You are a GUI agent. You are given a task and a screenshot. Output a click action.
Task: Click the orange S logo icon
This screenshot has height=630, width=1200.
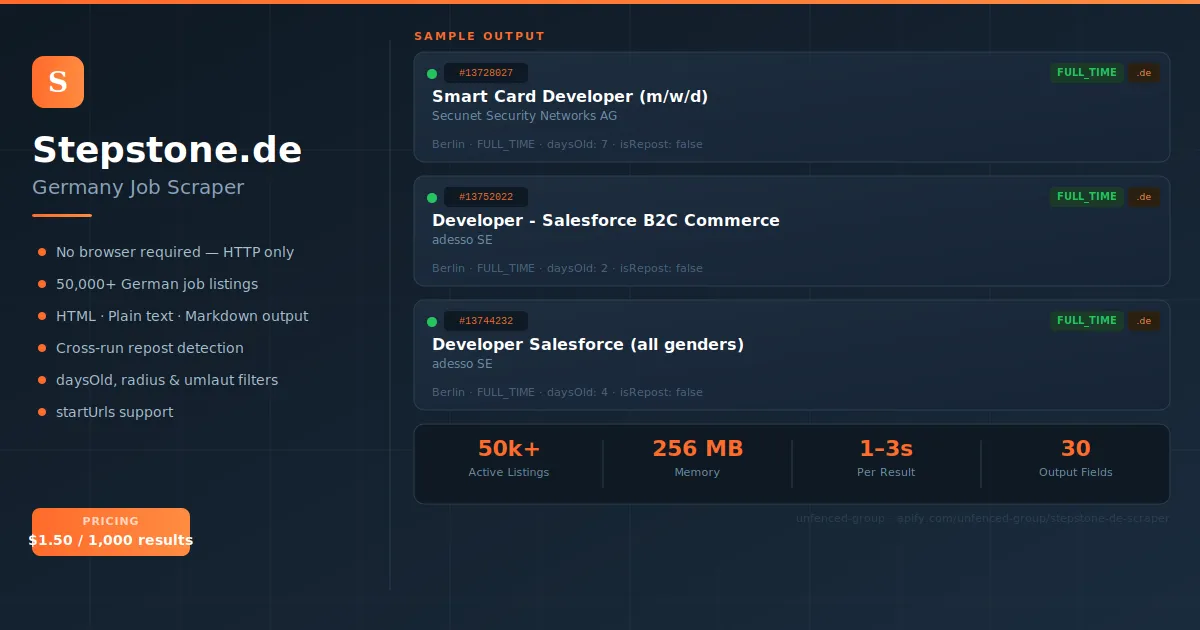point(58,82)
